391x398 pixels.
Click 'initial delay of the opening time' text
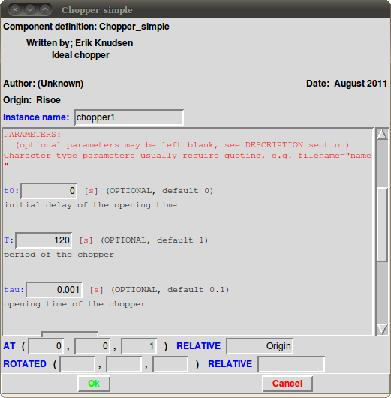pos(90,205)
